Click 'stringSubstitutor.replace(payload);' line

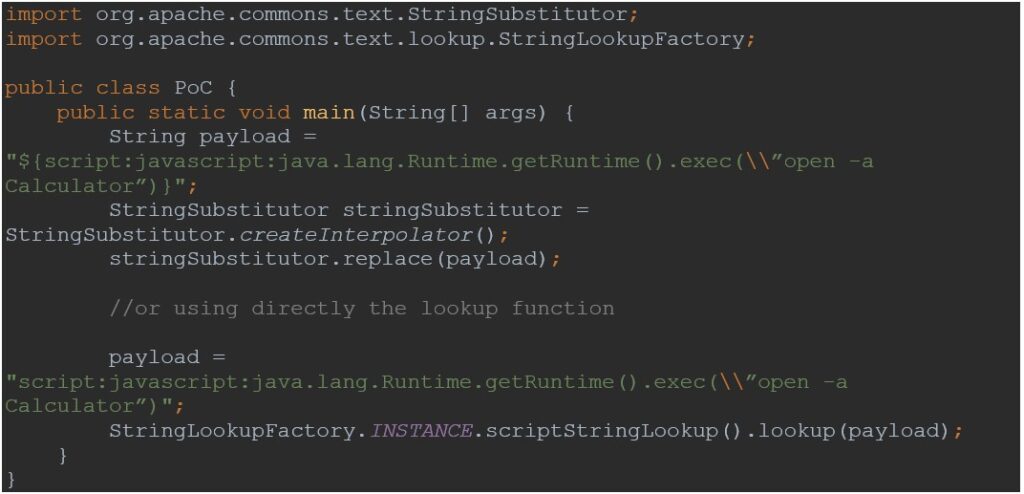coord(335,259)
